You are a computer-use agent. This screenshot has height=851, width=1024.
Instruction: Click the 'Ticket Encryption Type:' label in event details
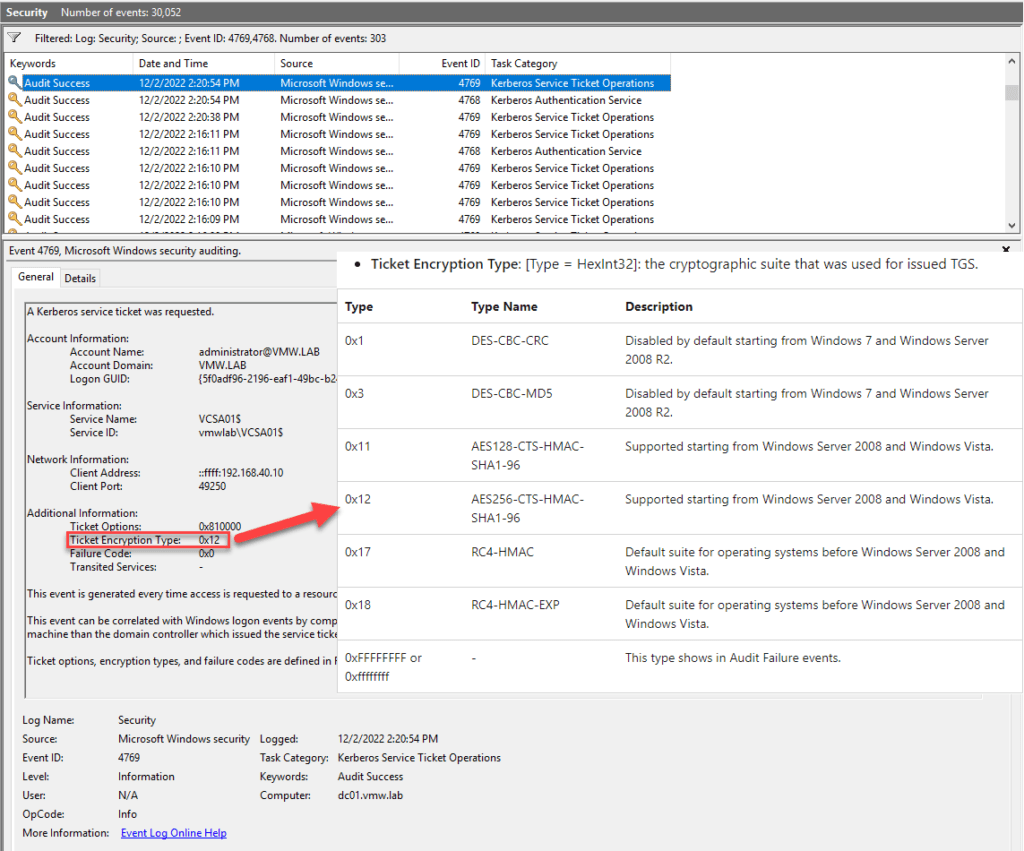click(125, 539)
